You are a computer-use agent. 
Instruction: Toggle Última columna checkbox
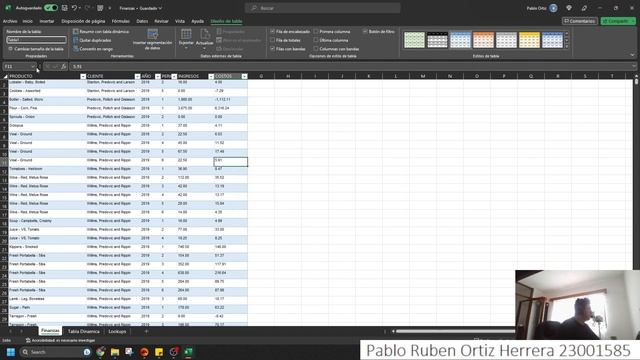tap(316, 40)
